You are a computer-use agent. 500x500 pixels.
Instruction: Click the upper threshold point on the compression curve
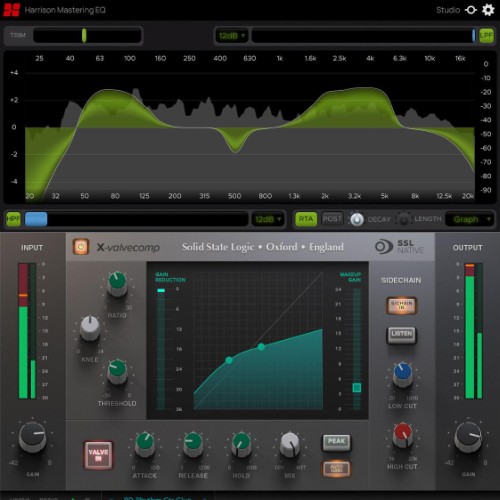[x=261, y=347]
